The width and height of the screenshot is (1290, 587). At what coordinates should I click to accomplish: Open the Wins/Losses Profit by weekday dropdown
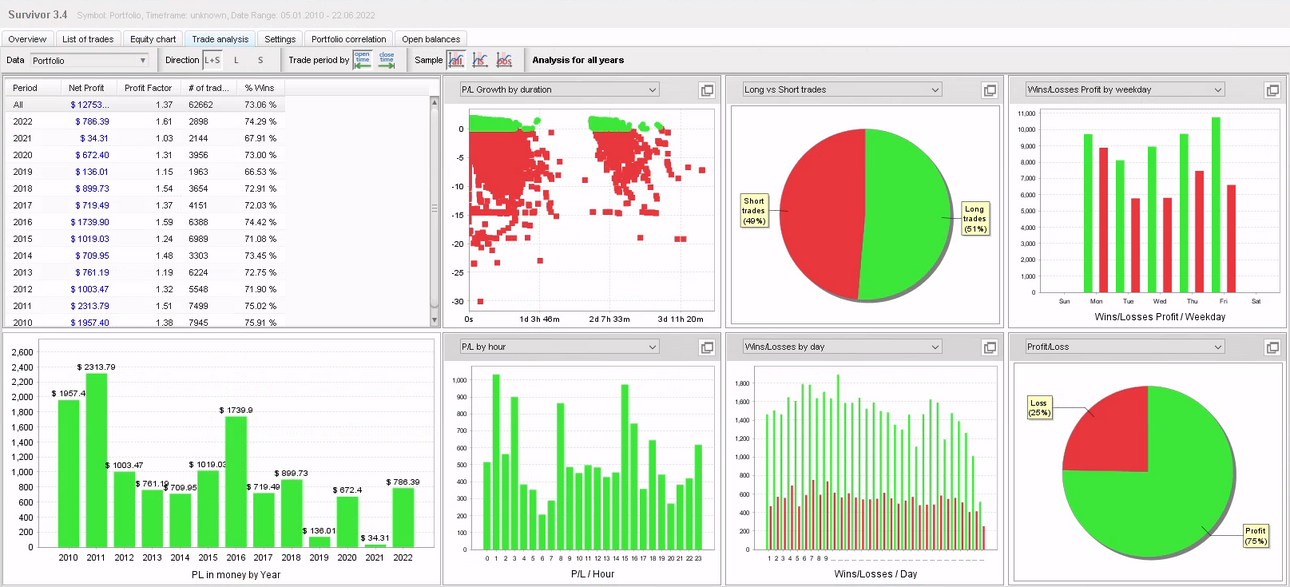(1124, 90)
